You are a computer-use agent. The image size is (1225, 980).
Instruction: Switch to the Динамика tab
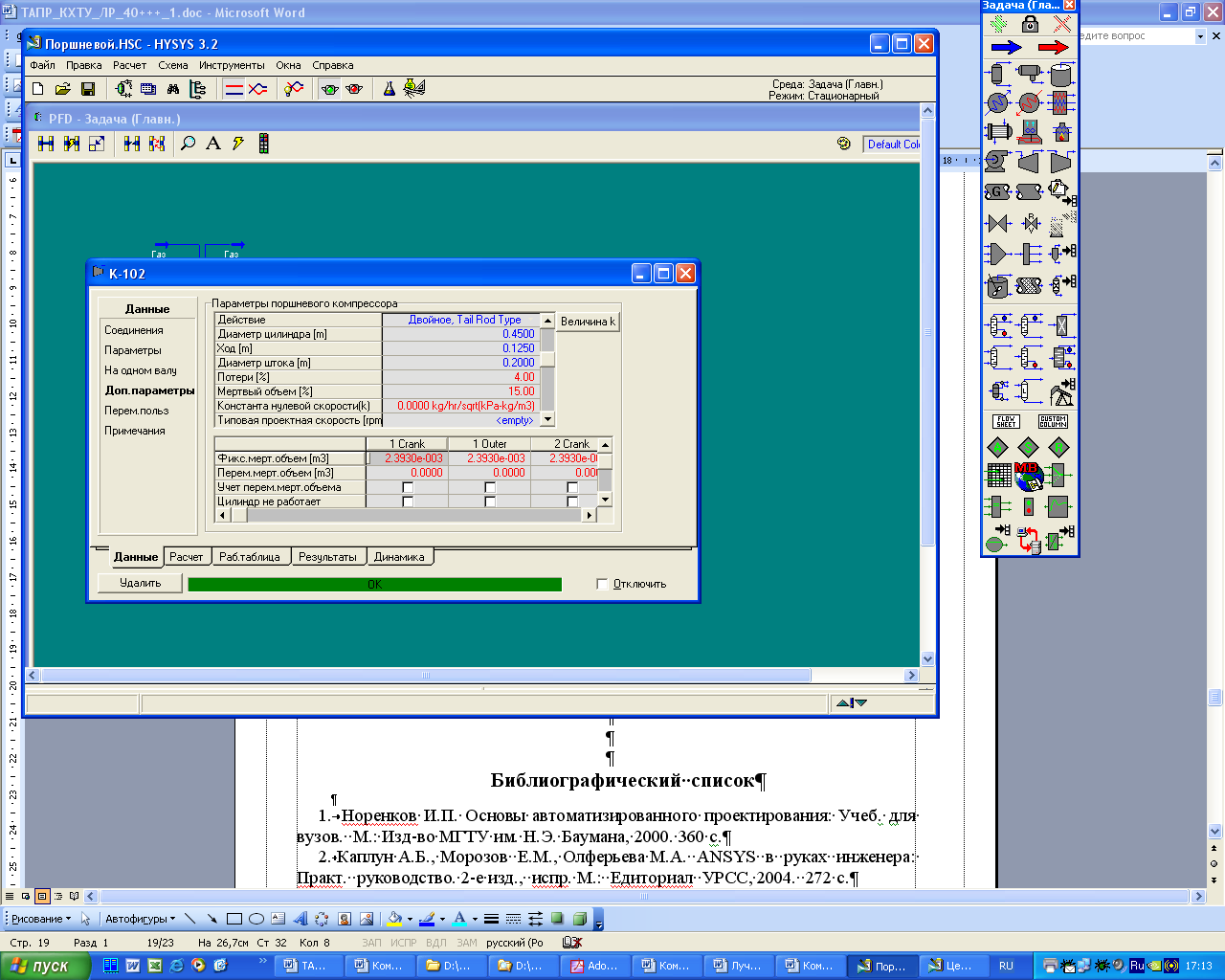pyautogui.click(x=399, y=557)
